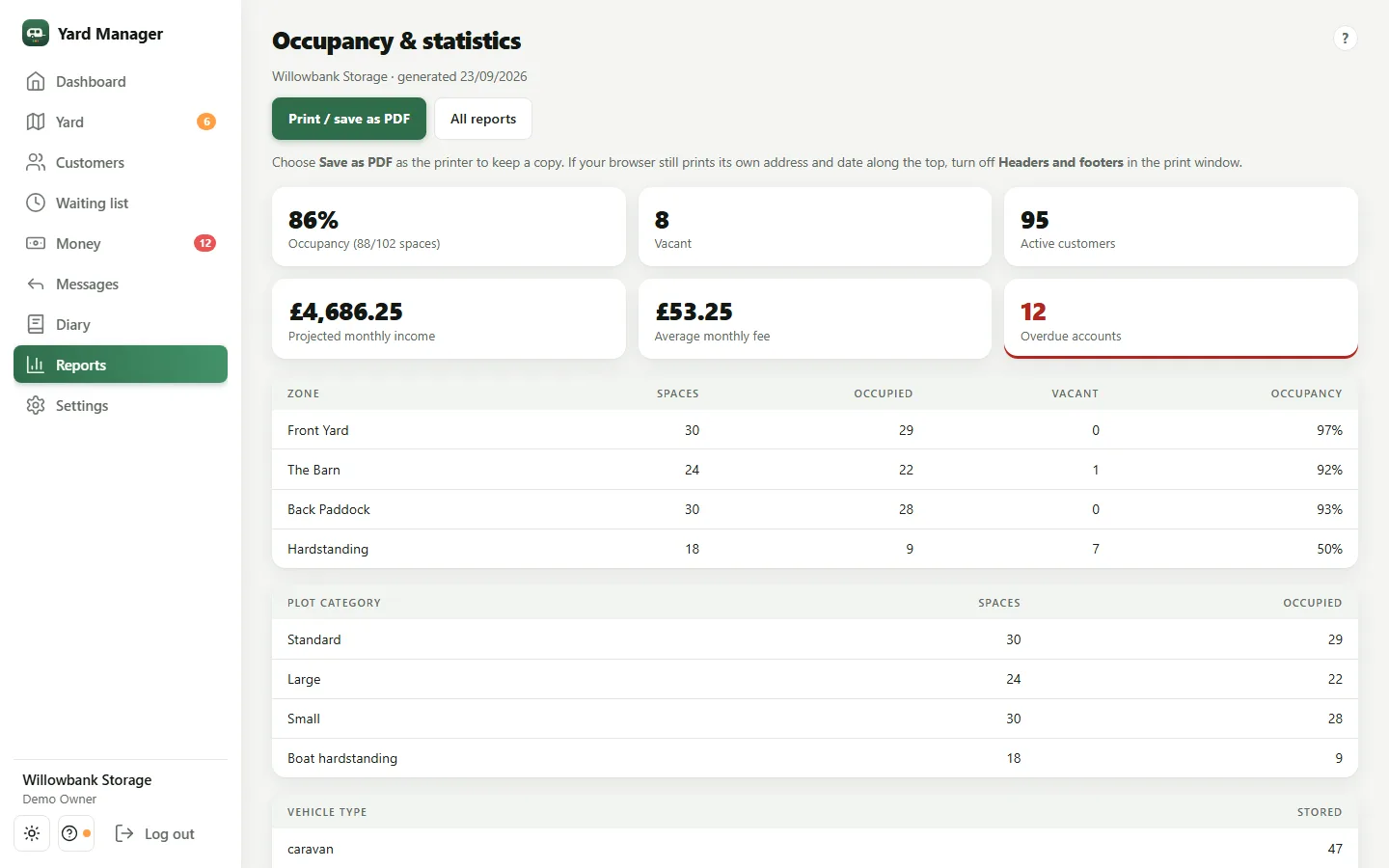Select The Barn zone row label
Viewport: 1389px width, 868px height.
(313, 470)
